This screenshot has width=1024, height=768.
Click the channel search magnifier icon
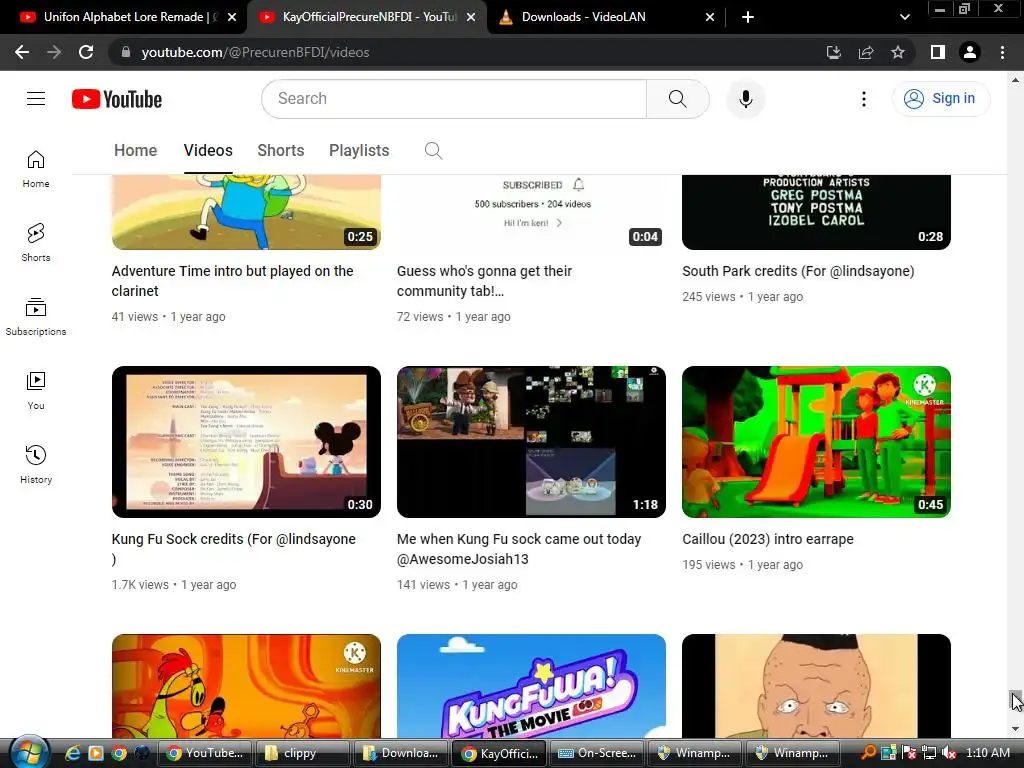coord(433,151)
